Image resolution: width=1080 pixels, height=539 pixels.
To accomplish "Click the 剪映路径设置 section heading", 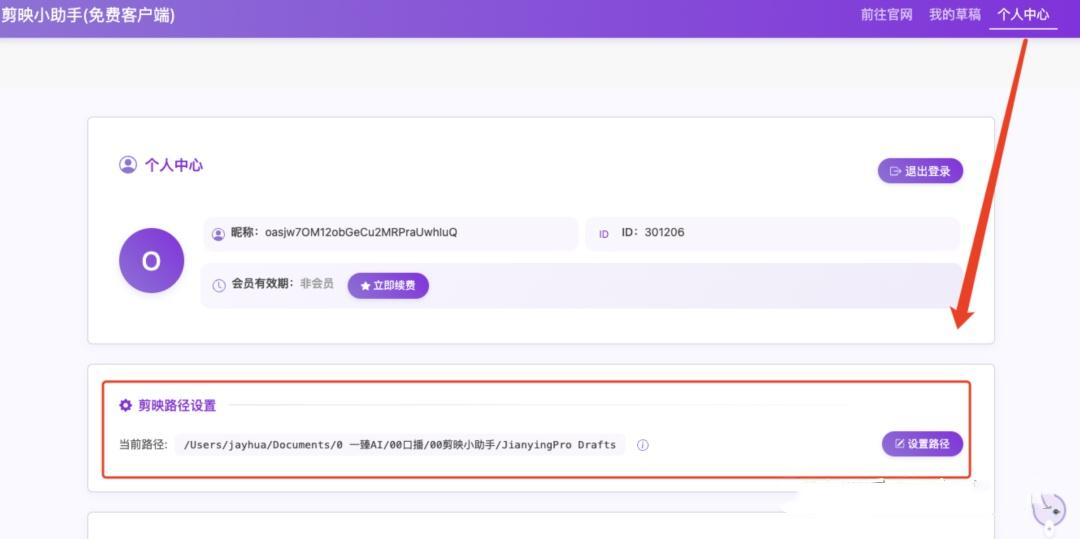I will tap(177, 405).
